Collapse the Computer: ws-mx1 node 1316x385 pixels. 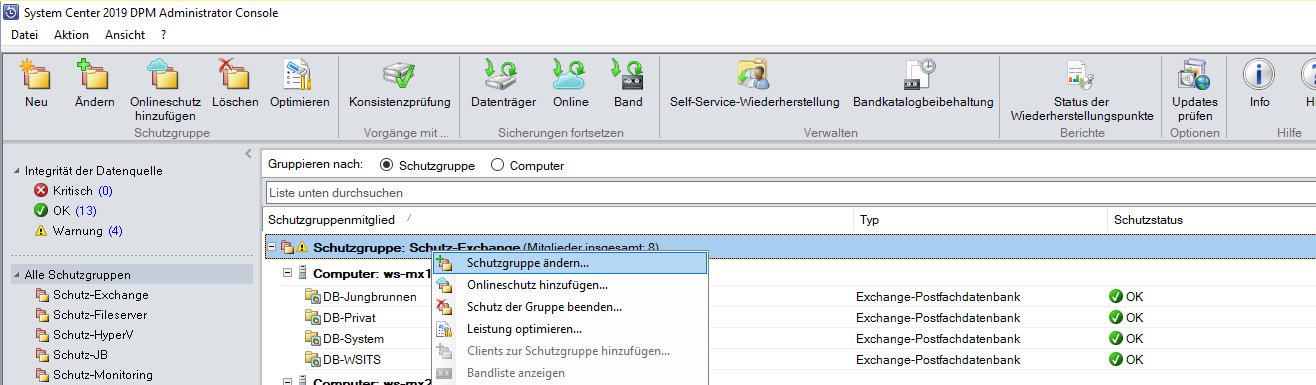(288, 272)
